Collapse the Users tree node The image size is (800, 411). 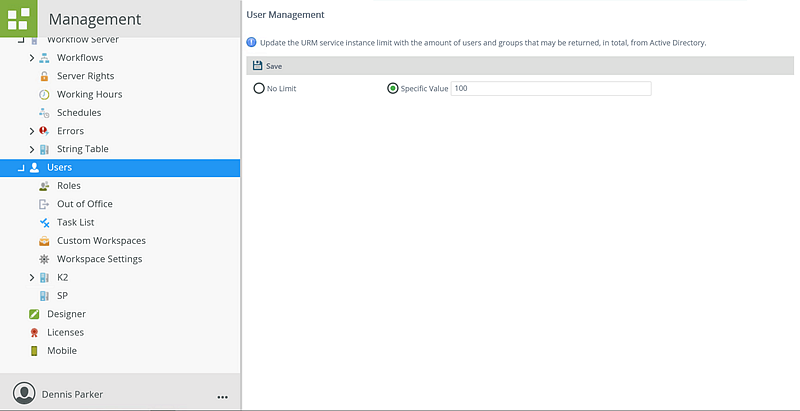21,168
